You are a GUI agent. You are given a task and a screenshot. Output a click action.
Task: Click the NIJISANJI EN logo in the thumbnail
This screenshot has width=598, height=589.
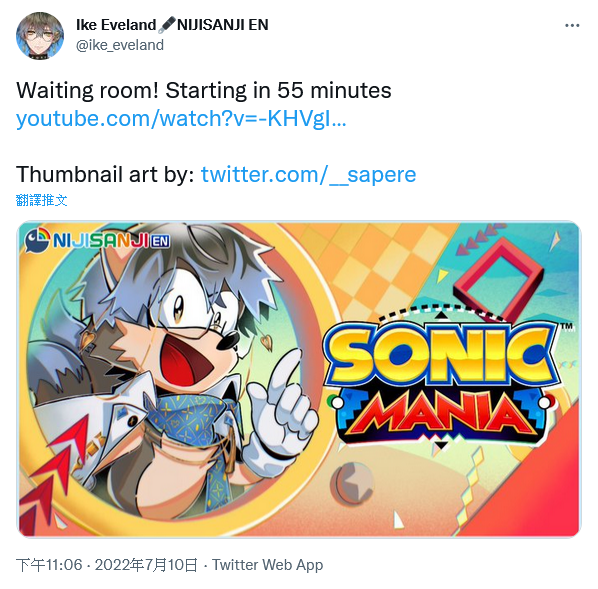pyautogui.click(x=98, y=240)
